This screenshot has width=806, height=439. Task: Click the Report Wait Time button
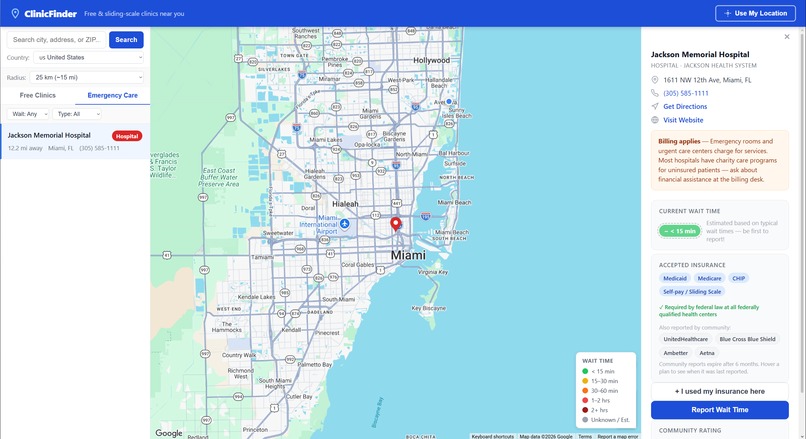pyautogui.click(x=720, y=410)
